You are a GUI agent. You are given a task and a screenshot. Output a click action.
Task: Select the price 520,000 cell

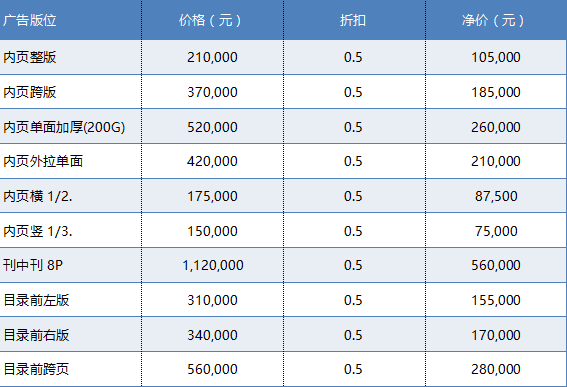(x=212, y=127)
